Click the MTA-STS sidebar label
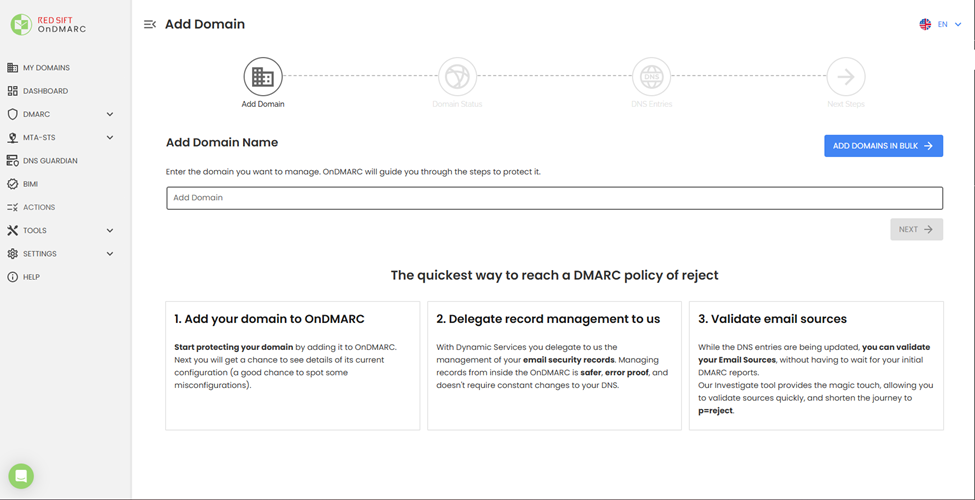 pos(39,137)
